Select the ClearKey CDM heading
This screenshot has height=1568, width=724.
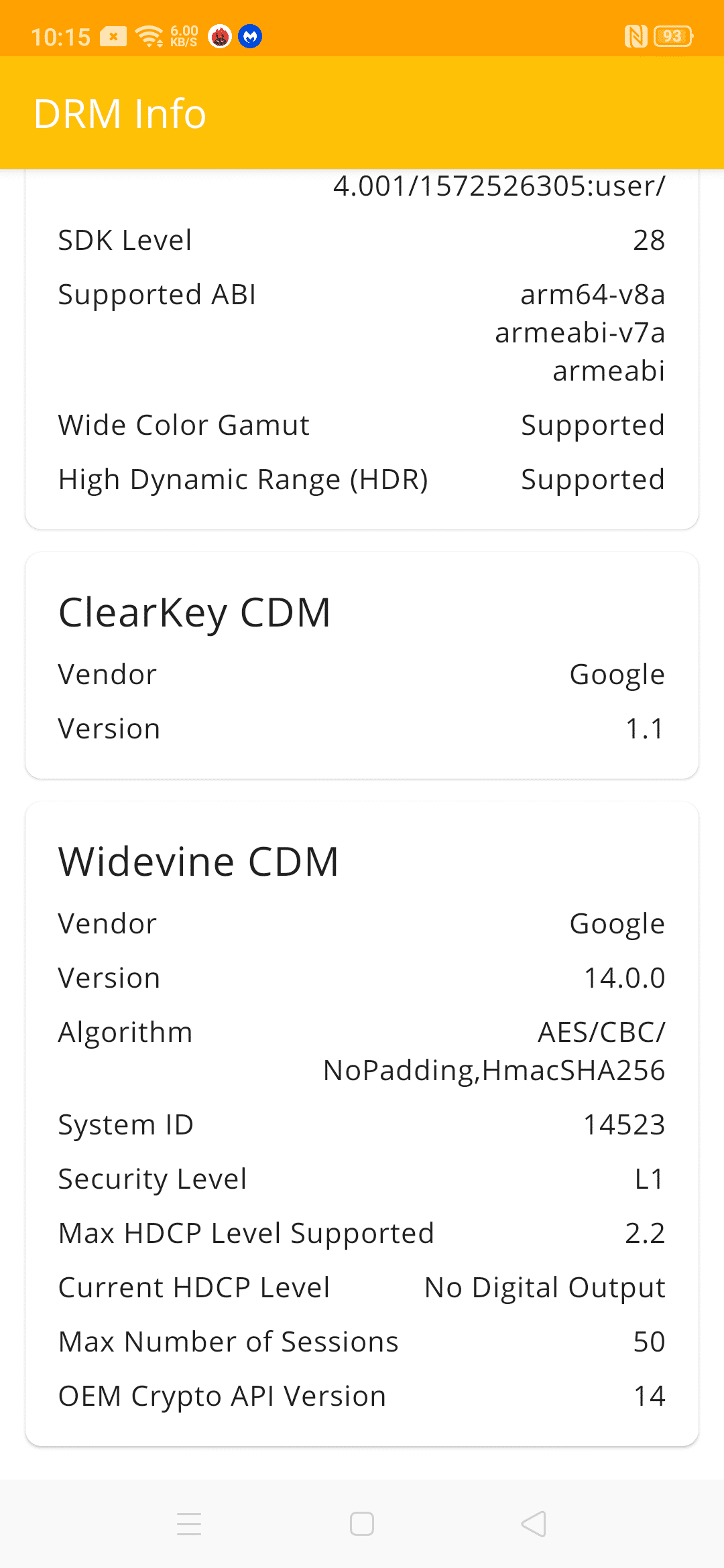195,612
